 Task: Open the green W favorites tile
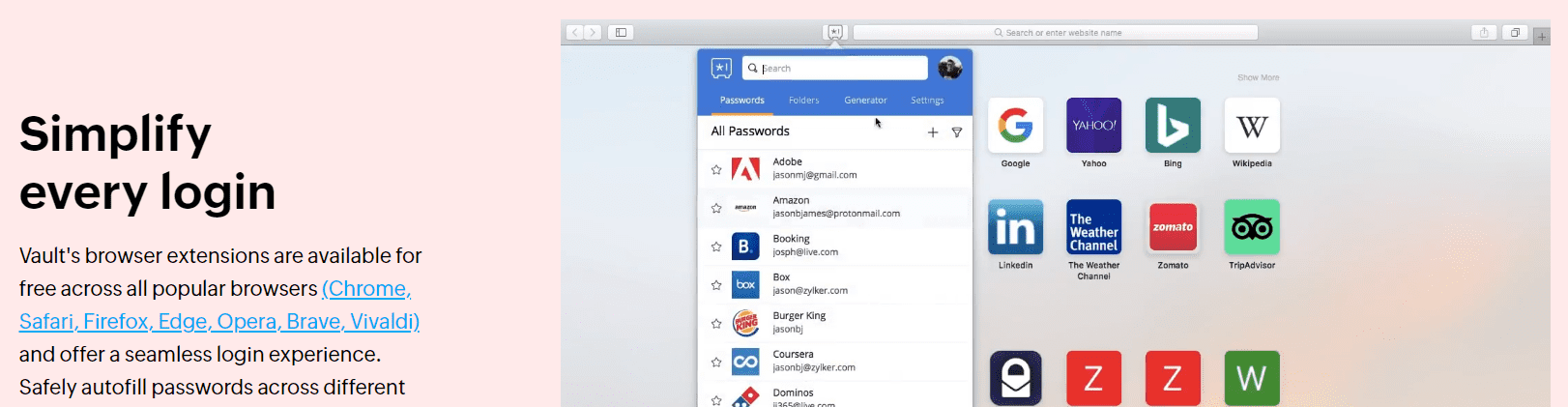coord(1252,378)
